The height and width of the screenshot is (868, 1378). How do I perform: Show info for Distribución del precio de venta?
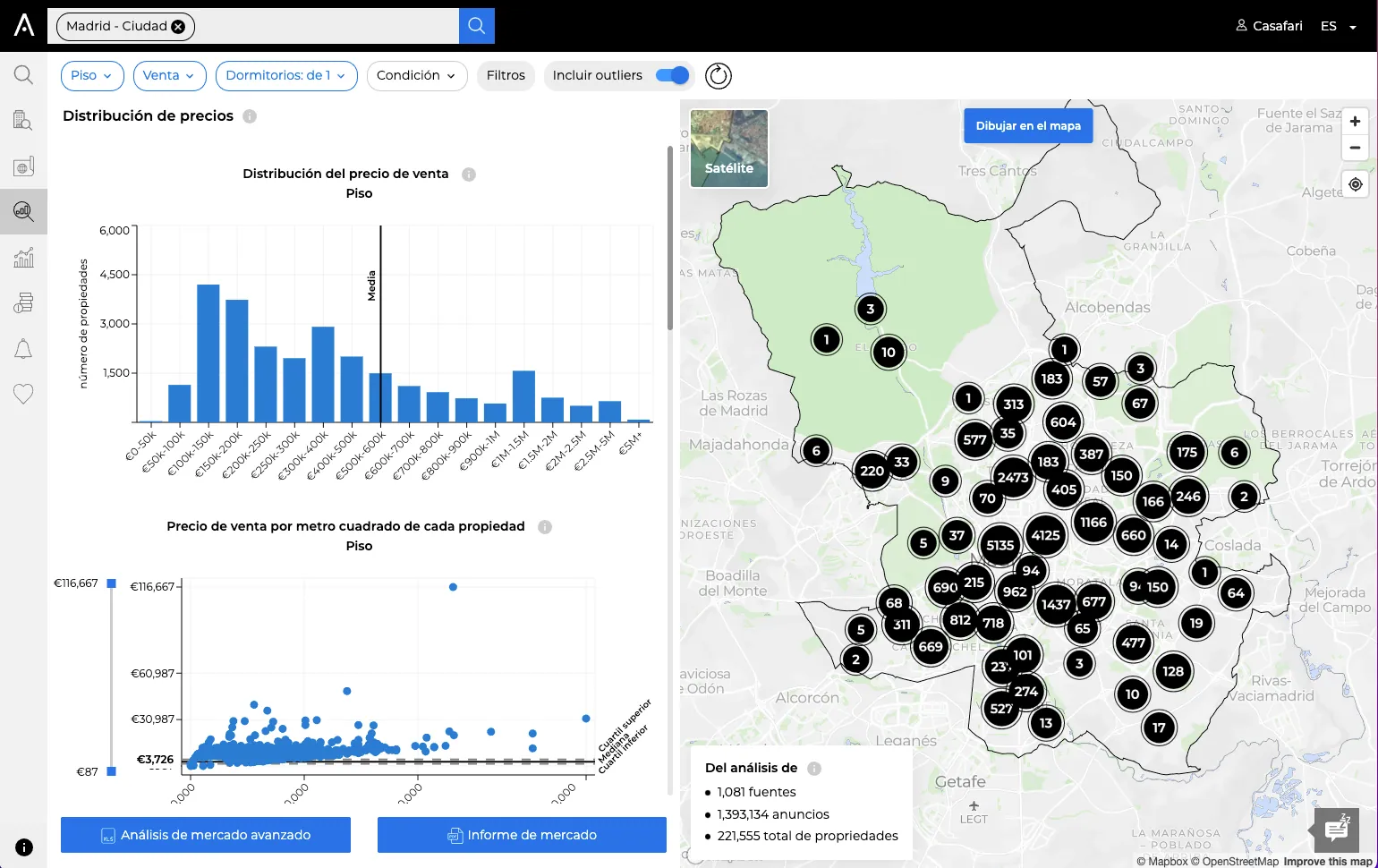pos(469,174)
